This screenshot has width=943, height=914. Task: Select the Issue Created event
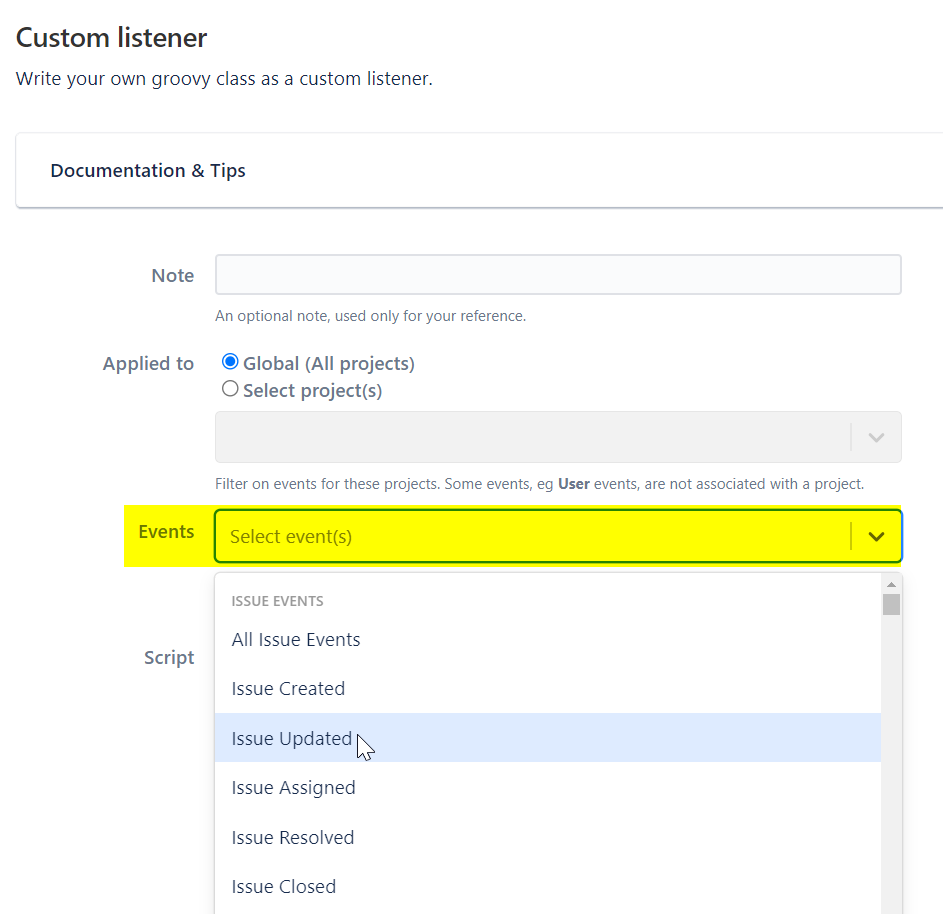click(x=288, y=689)
